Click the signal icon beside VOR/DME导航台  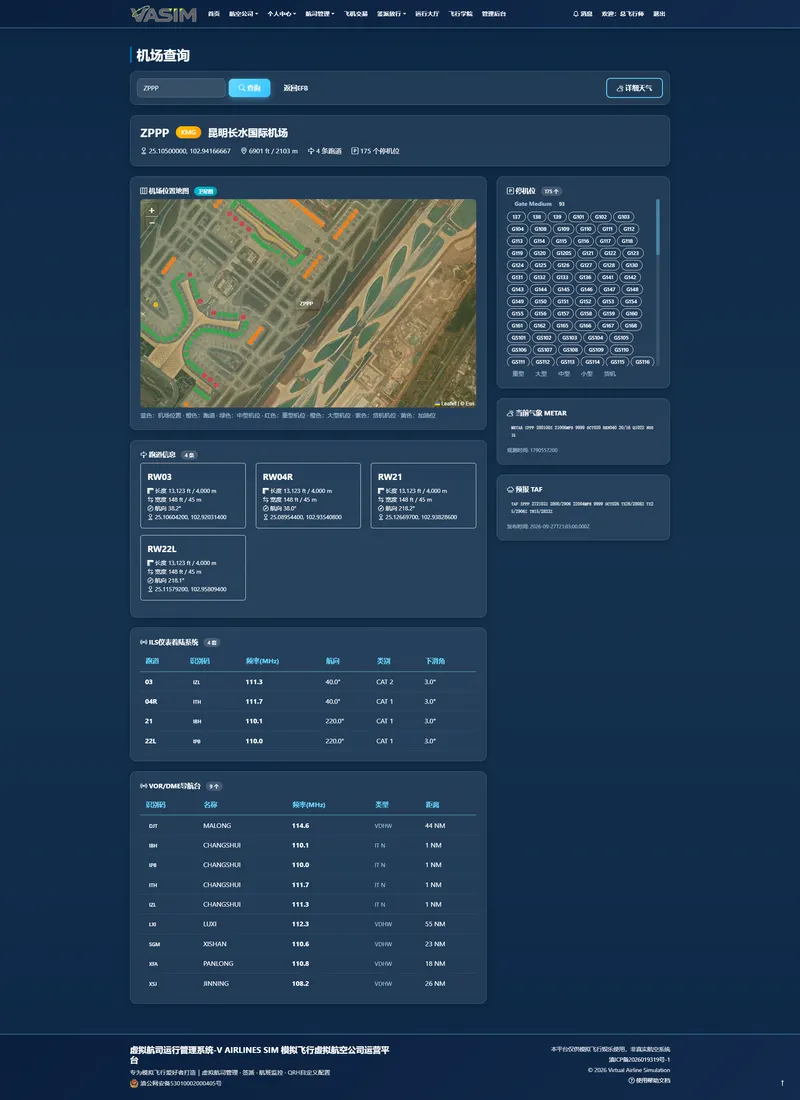(144, 786)
